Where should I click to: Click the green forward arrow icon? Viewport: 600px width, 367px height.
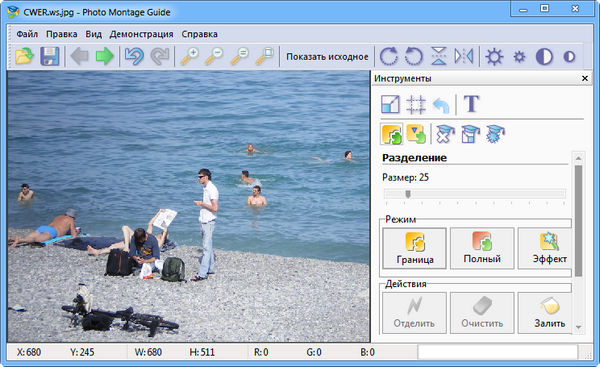[104, 56]
